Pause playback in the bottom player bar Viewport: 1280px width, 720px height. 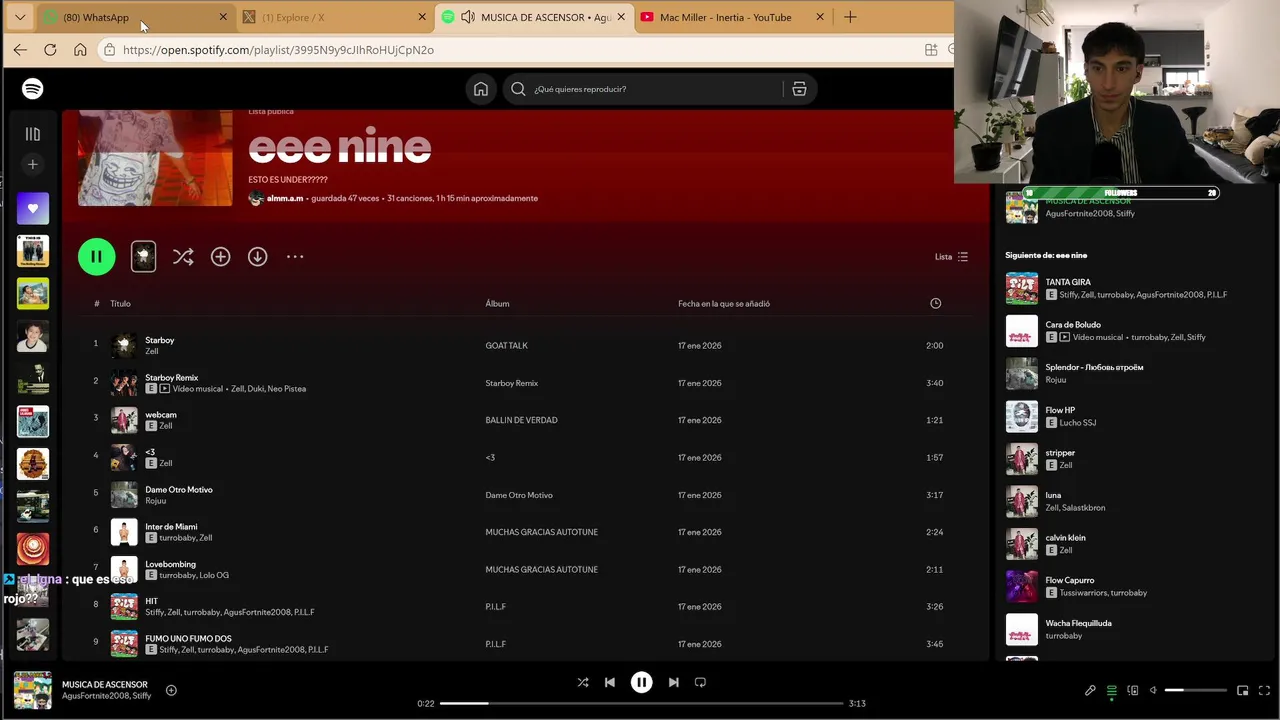click(x=641, y=682)
